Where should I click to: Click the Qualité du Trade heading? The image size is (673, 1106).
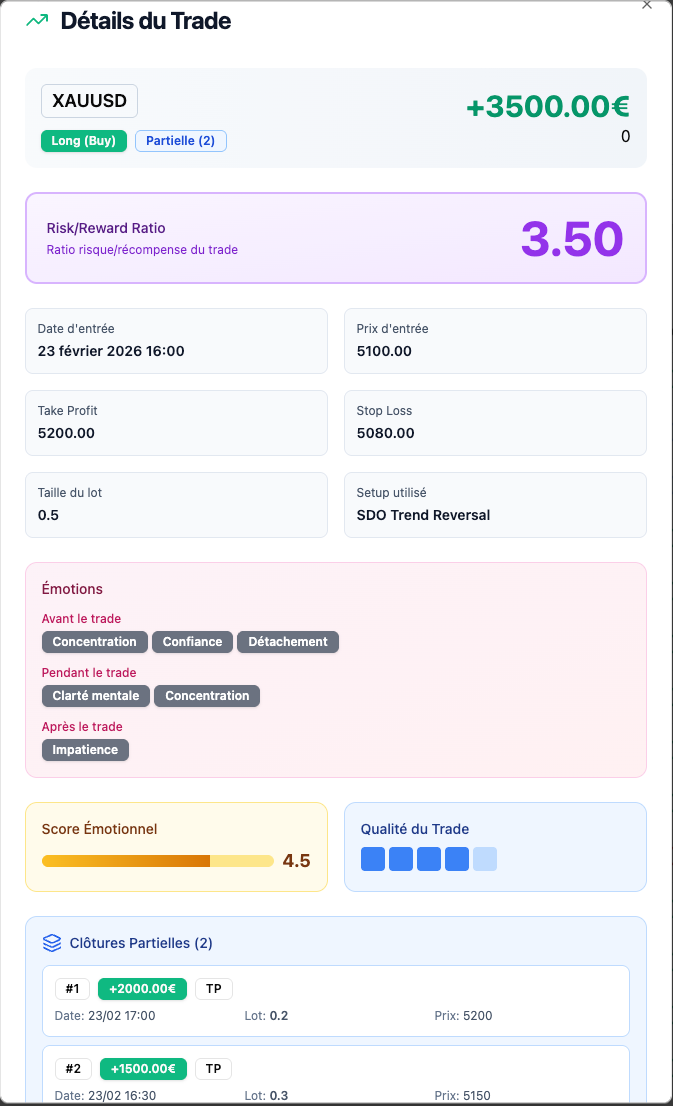click(415, 830)
